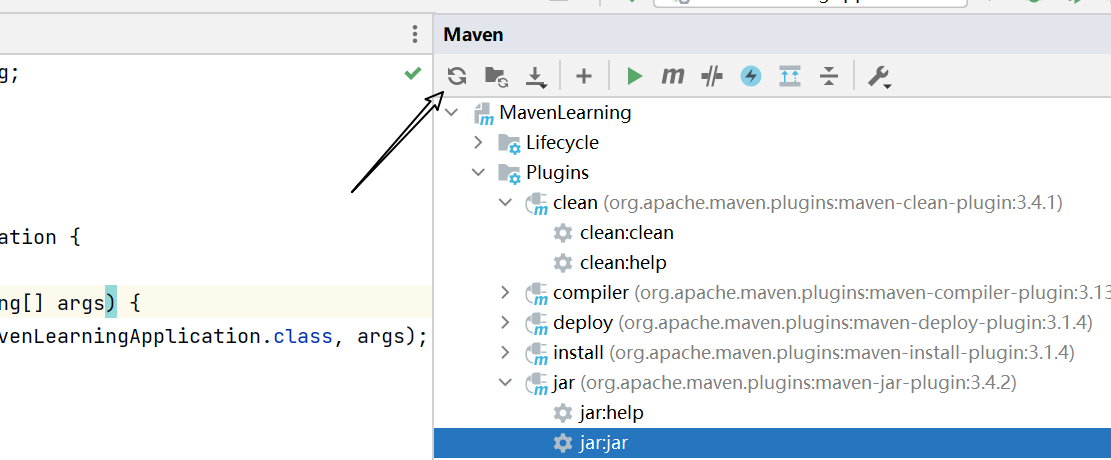Click the Plugins folder gear icon

tap(509, 173)
